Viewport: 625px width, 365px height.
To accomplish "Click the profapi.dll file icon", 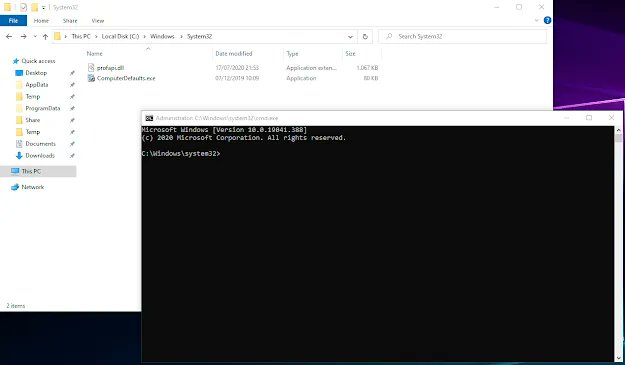I will tap(91, 68).
